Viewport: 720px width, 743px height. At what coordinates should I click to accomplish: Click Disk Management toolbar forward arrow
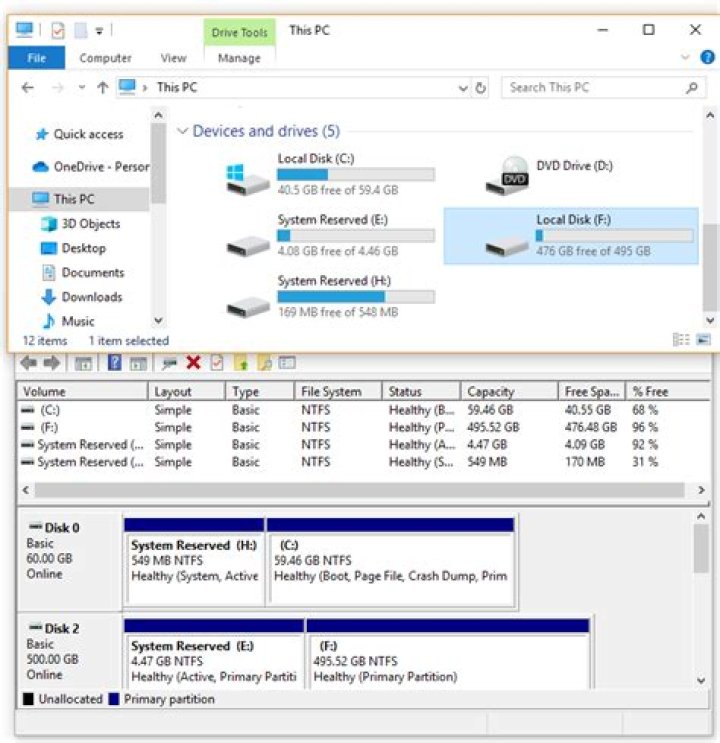(x=52, y=363)
